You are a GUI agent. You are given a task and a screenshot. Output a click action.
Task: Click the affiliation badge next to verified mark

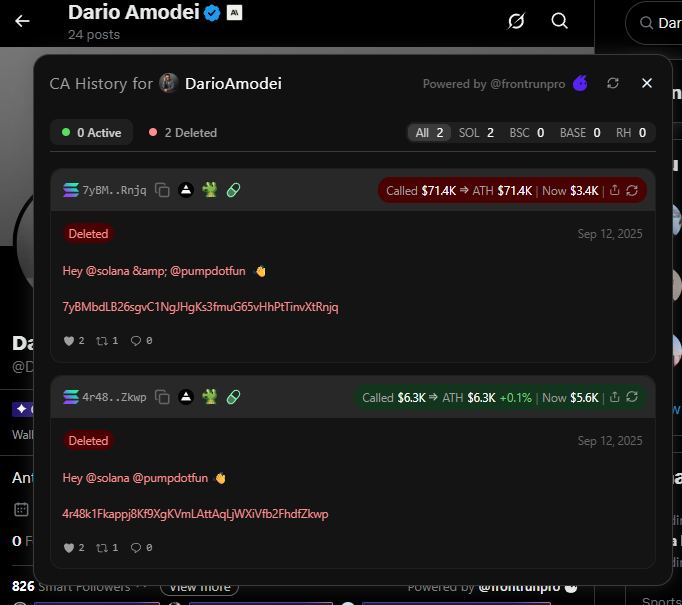click(x=234, y=13)
